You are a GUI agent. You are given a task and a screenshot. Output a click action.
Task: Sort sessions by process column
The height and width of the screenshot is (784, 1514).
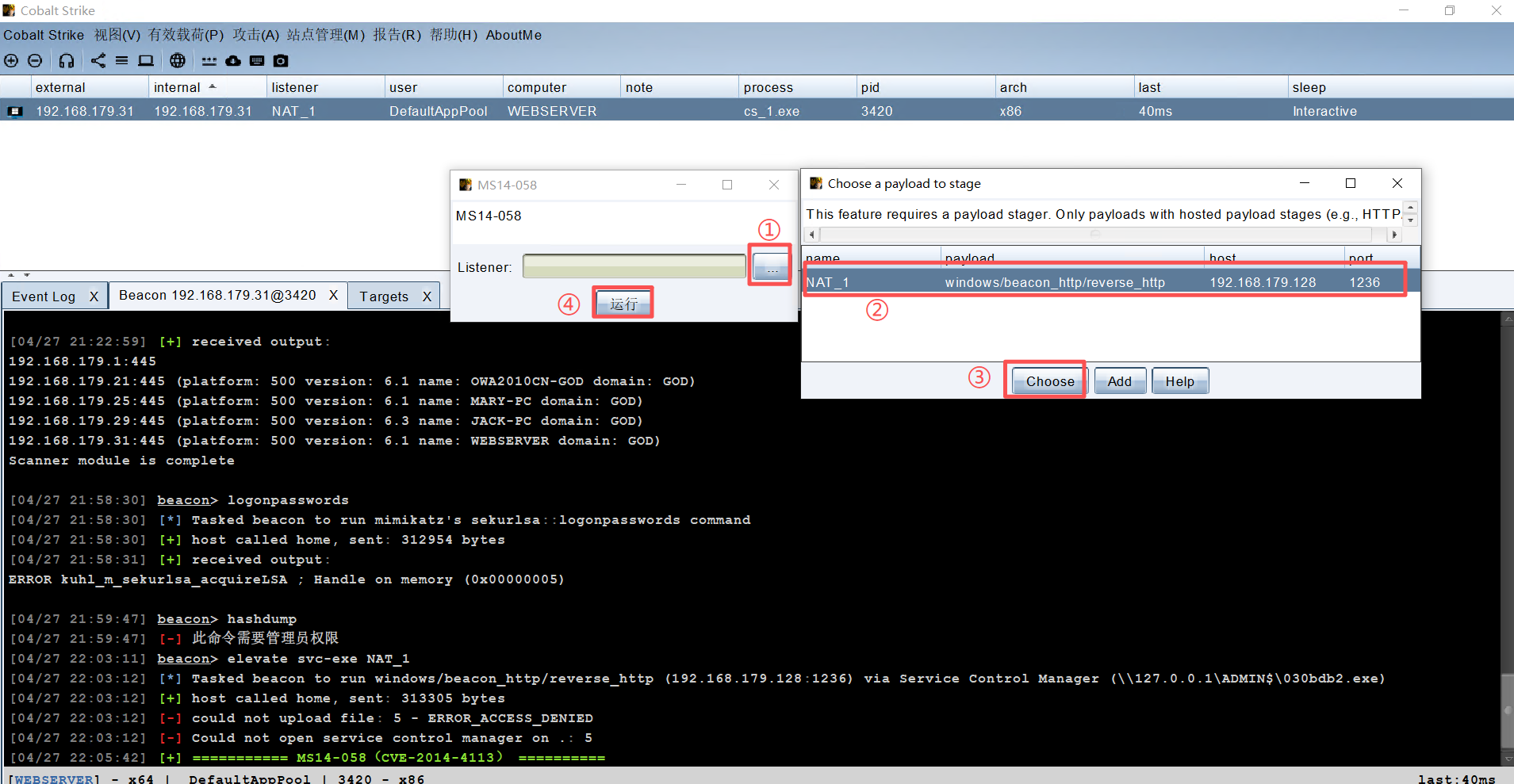pyautogui.click(x=797, y=87)
